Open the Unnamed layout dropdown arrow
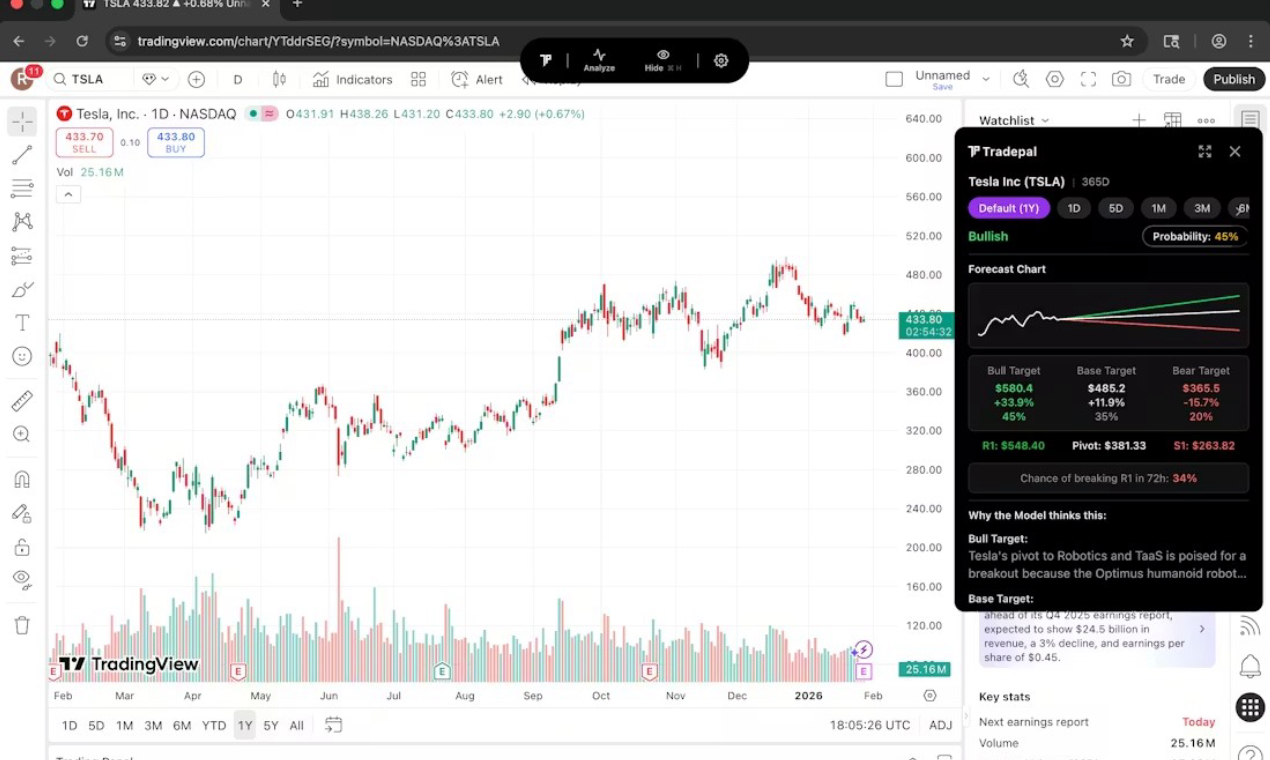1270x760 pixels. coord(986,79)
